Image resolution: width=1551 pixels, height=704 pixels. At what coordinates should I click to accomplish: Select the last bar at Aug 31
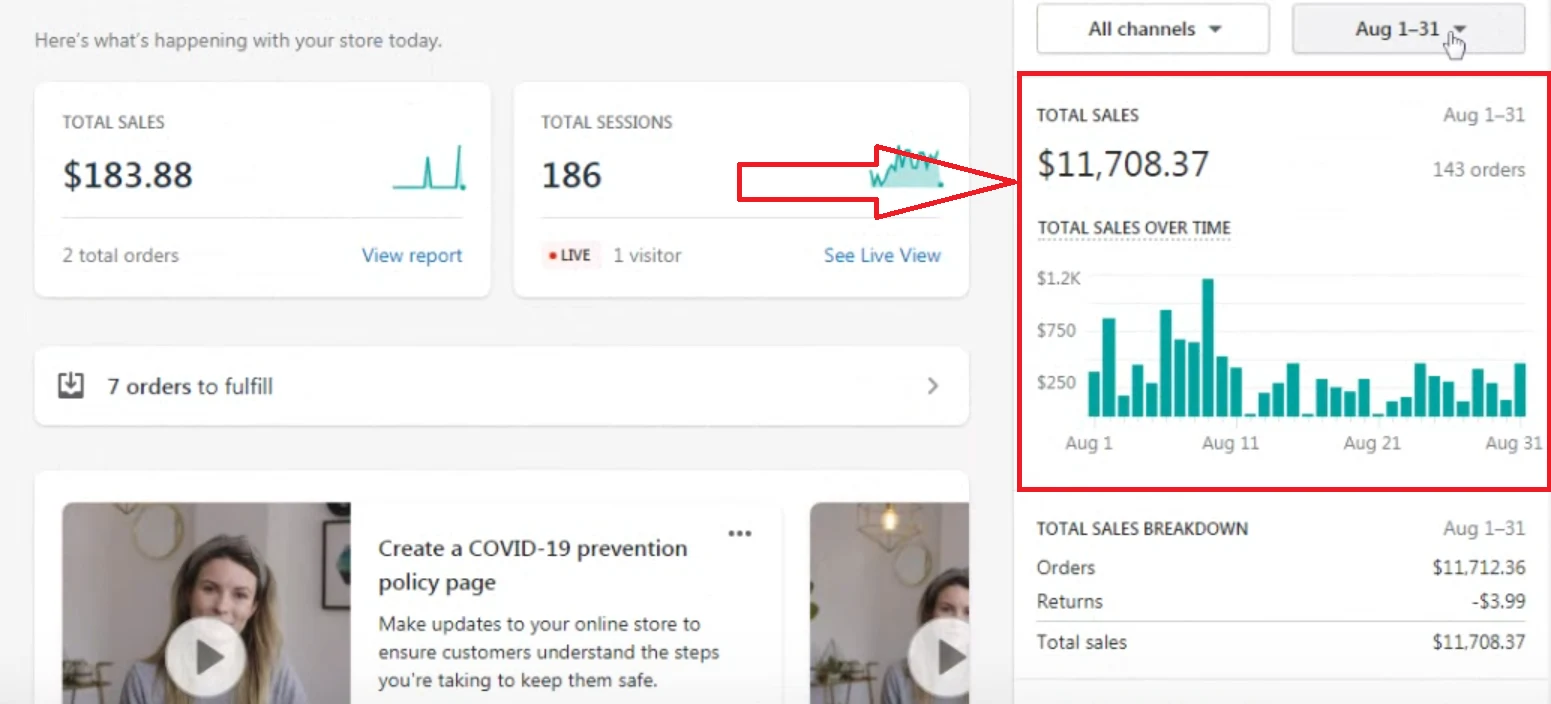tap(1520, 390)
